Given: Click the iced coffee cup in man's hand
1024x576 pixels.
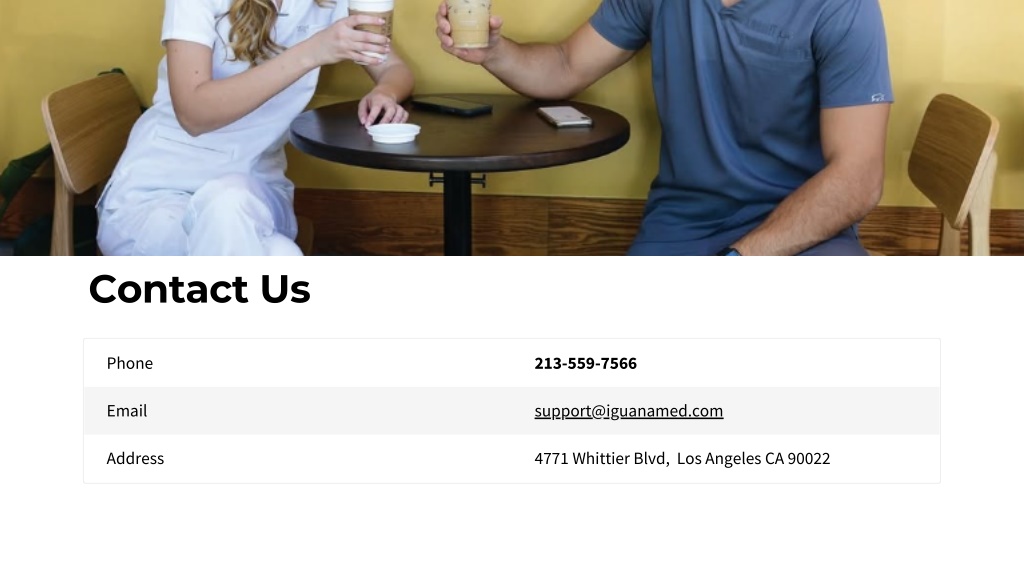Looking at the screenshot, I should coord(468,24).
